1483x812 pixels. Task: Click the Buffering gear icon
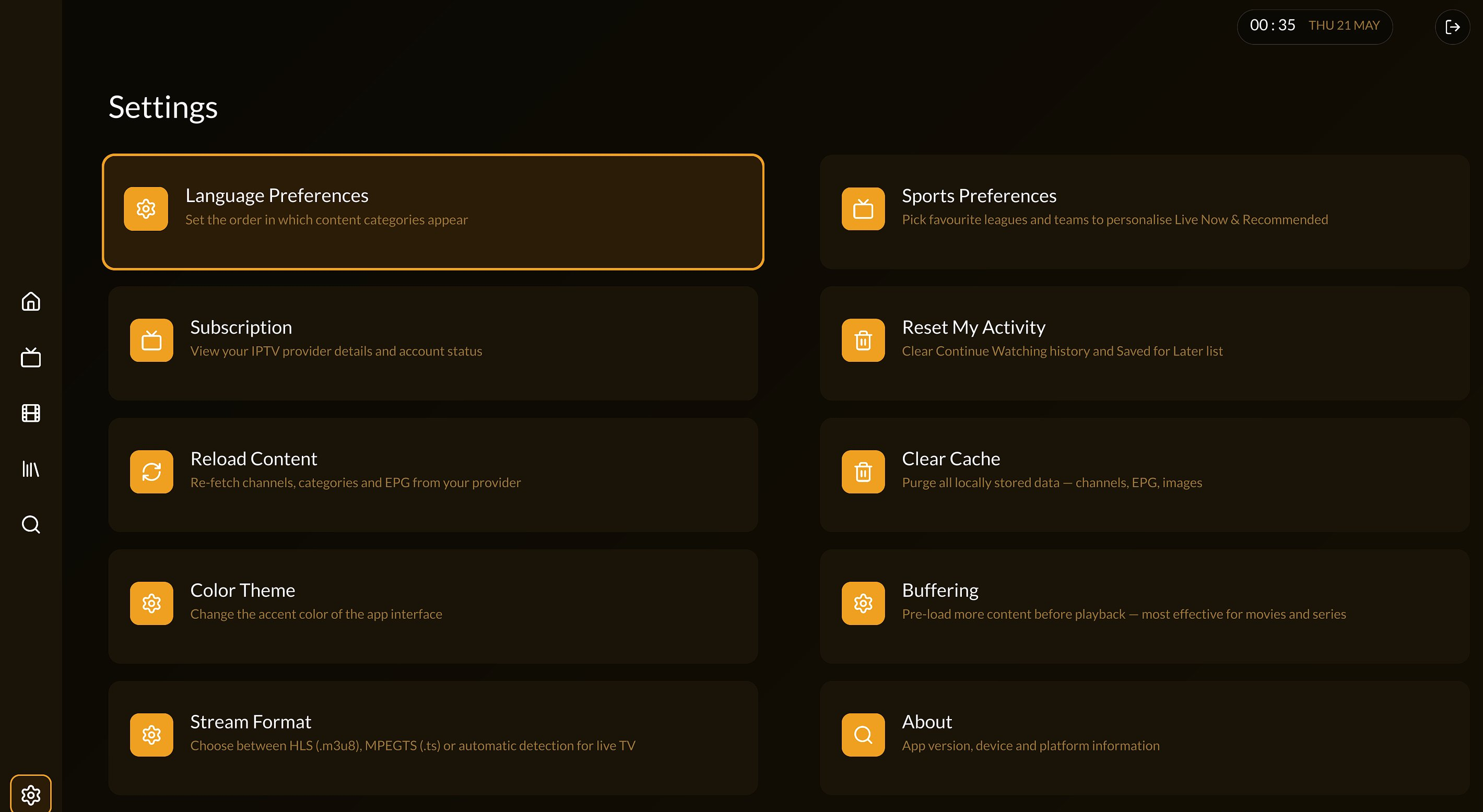pyautogui.click(x=863, y=603)
